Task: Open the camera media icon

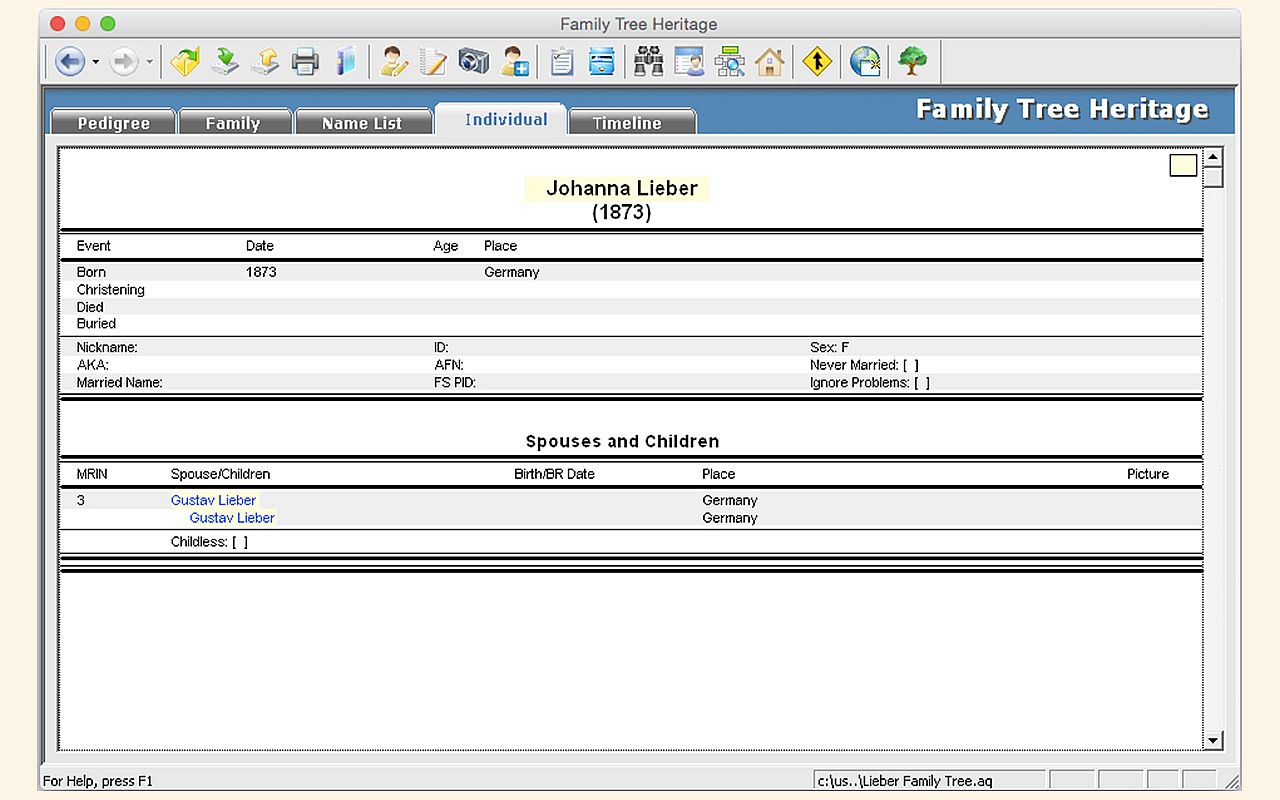Action: [x=474, y=62]
